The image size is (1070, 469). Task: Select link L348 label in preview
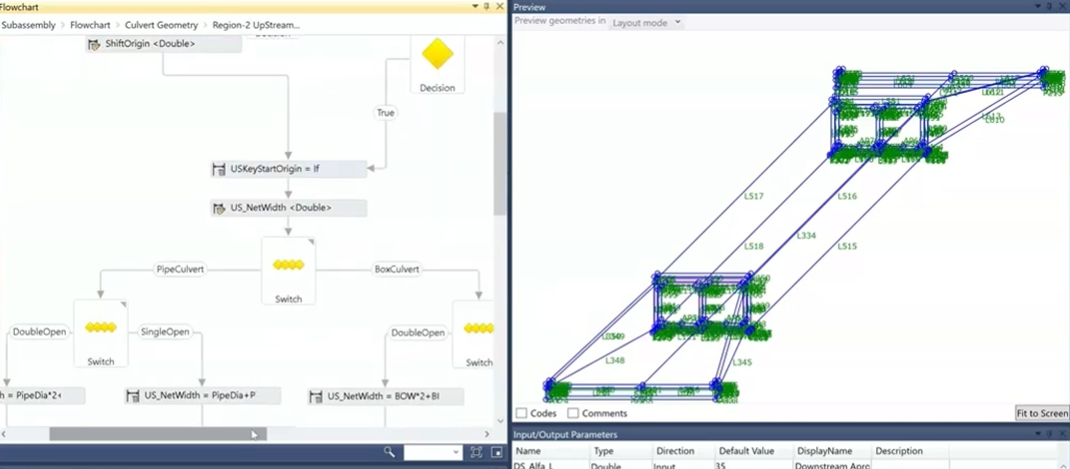[x=615, y=360]
